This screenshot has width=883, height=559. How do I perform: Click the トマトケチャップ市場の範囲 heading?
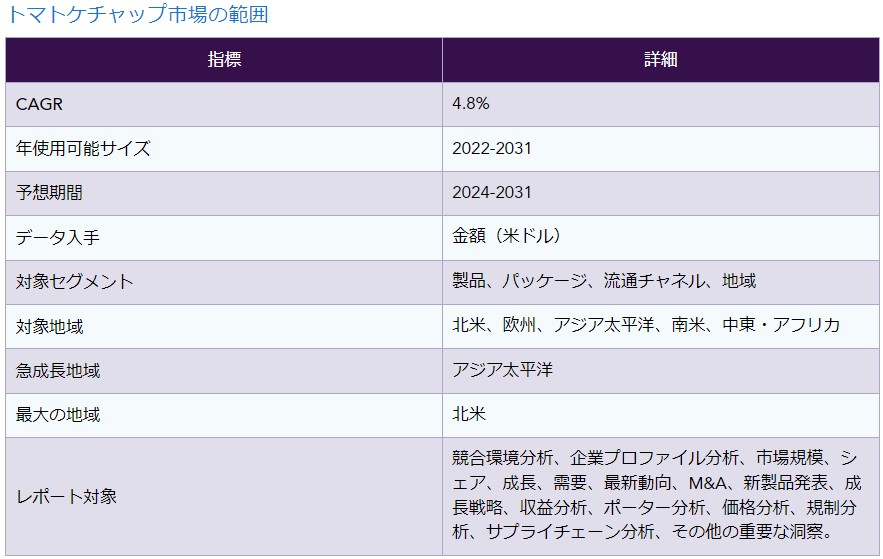(x=138, y=15)
